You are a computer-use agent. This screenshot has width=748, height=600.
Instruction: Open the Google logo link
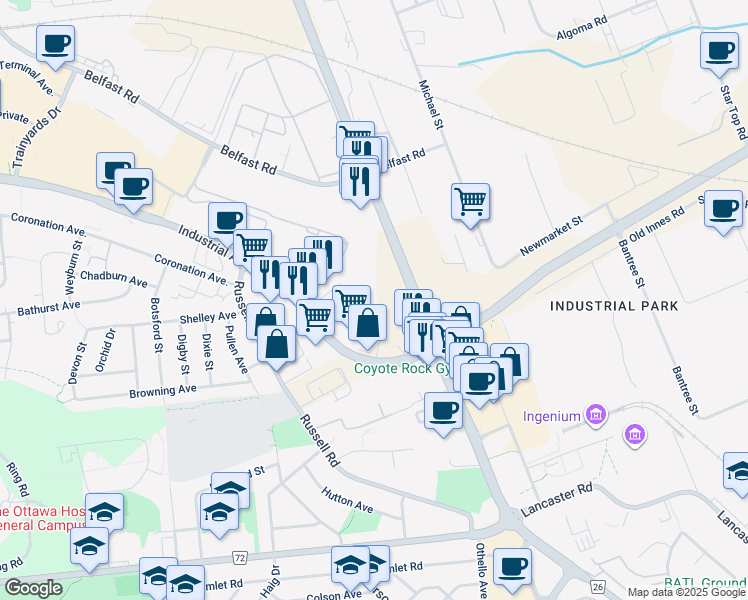(x=33, y=588)
